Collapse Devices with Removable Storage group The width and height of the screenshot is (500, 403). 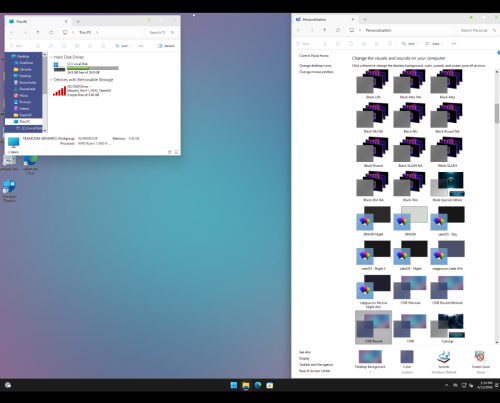[x=51, y=80]
